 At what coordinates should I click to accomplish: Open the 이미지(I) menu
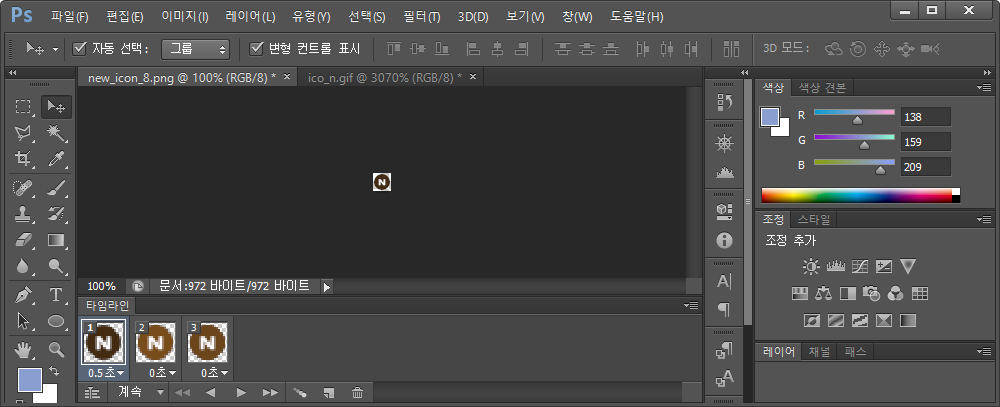[185, 17]
